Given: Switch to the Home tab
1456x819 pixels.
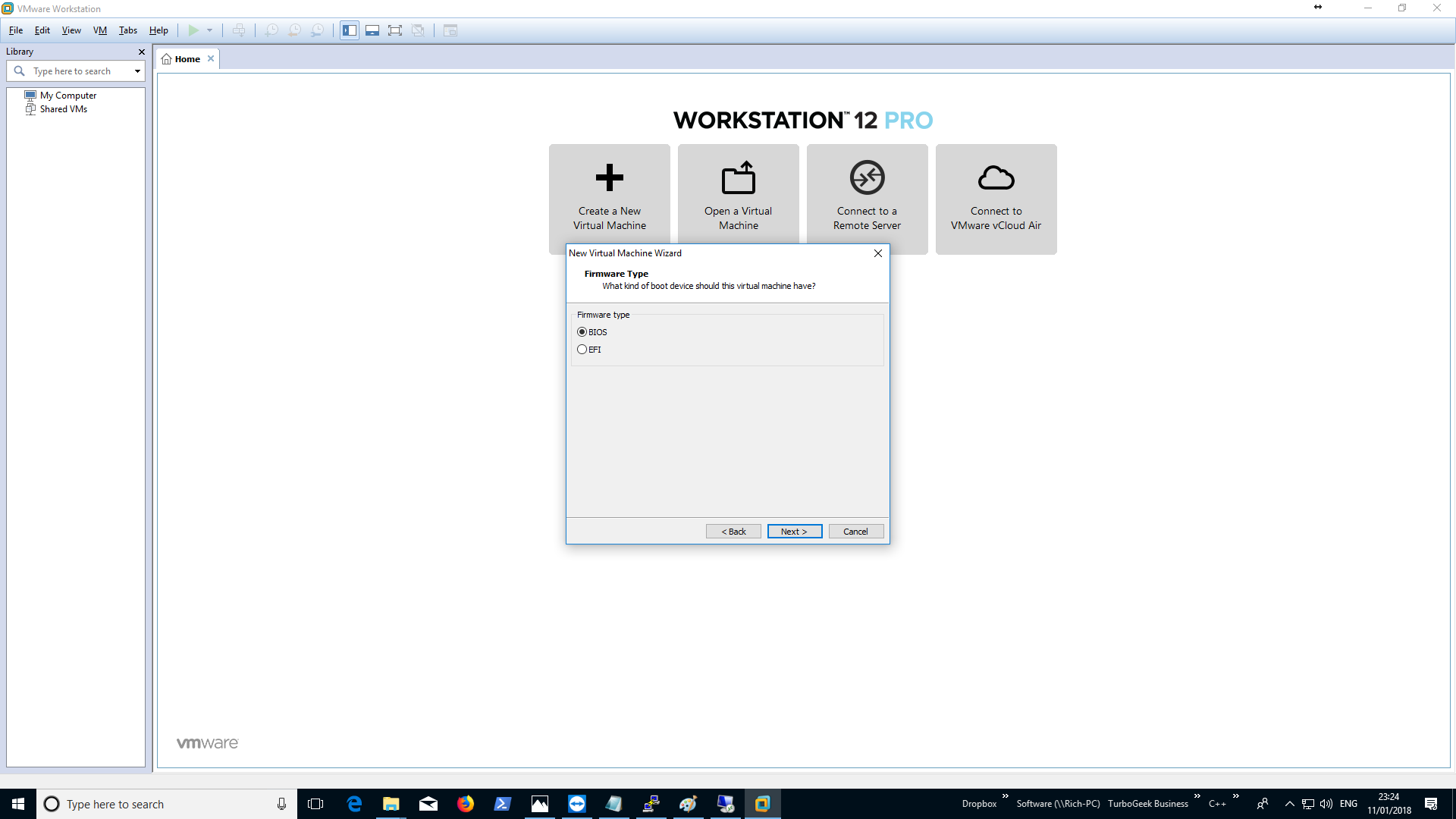Looking at the screenshot, I should pos(187,59).
